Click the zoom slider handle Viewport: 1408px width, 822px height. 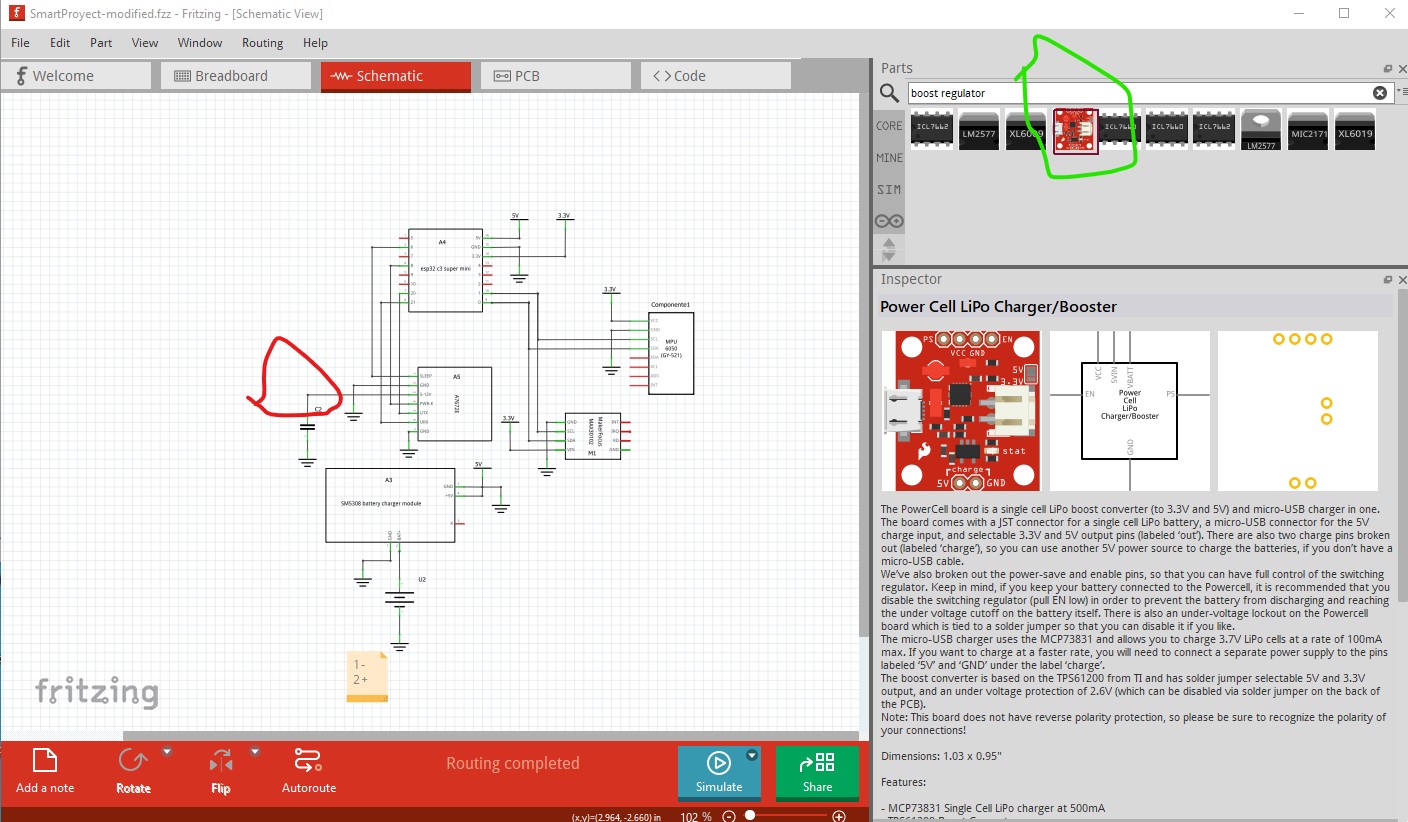[x=749, y=816]
